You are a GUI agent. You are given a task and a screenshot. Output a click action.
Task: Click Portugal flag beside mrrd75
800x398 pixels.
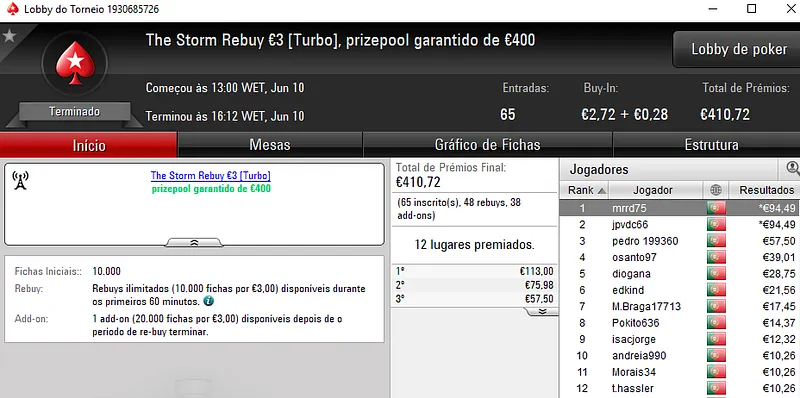point(716,208)
